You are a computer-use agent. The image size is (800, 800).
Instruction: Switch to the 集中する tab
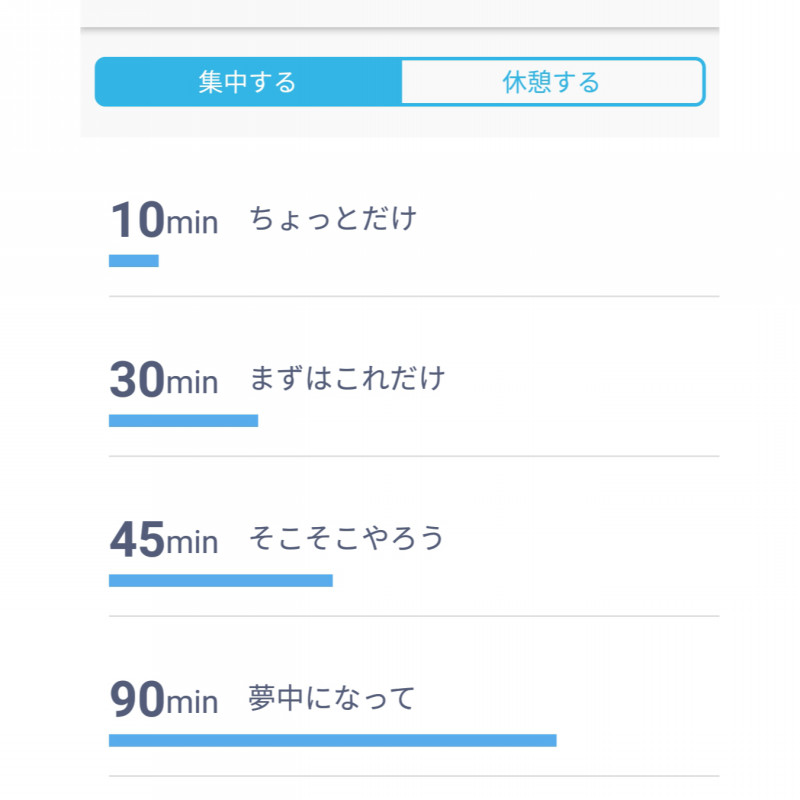(248, 82)
